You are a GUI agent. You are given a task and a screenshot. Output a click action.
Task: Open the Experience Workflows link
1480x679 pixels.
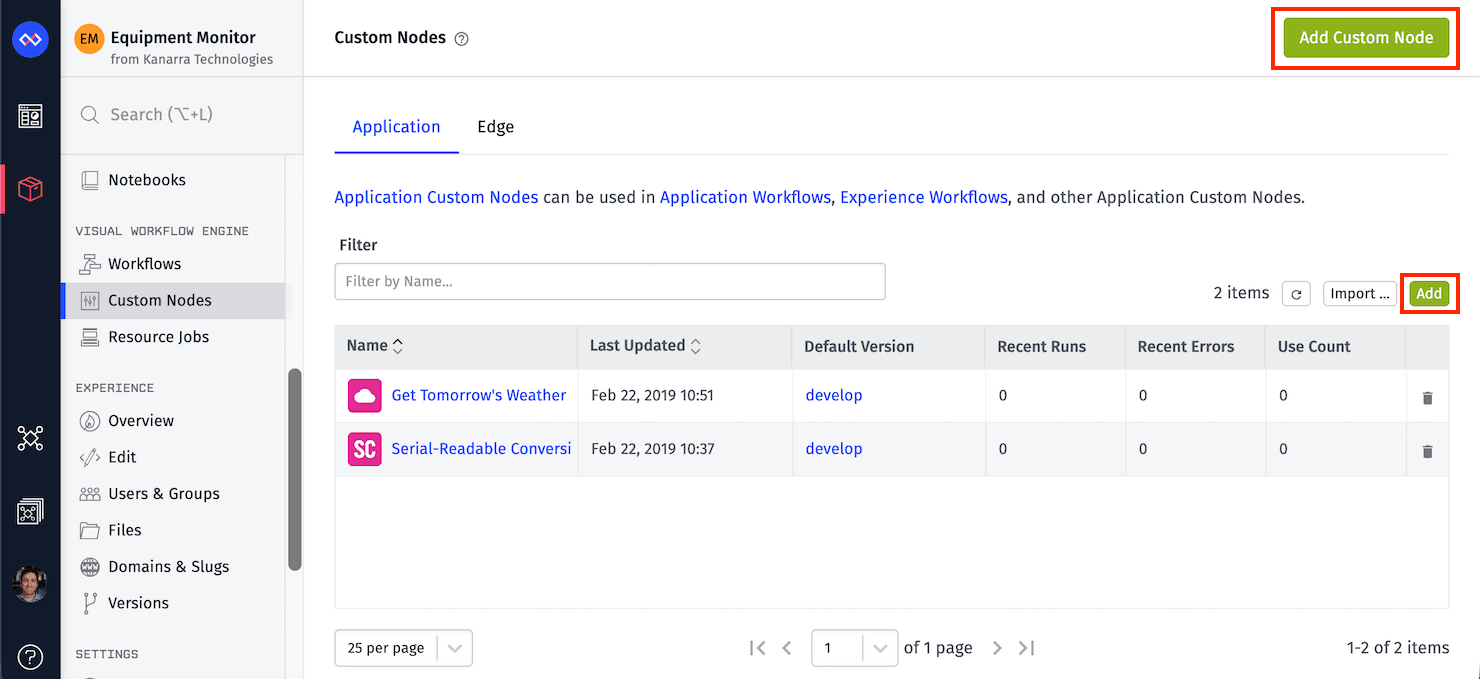923,197
